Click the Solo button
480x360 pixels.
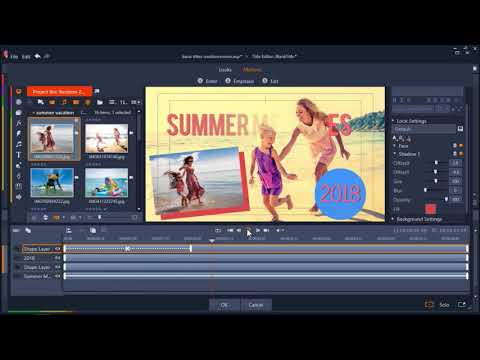tap(444, 305)
